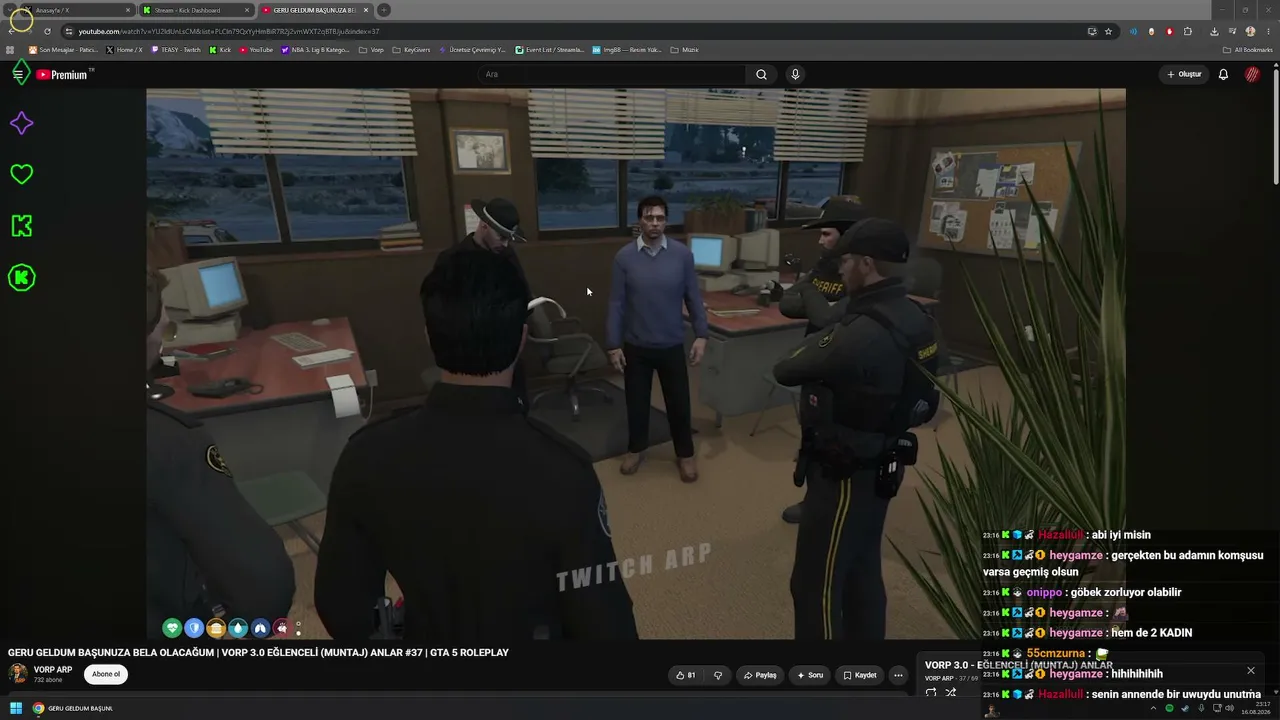Open Chrome downloads
The image size is (1280, 720).
1214,31
